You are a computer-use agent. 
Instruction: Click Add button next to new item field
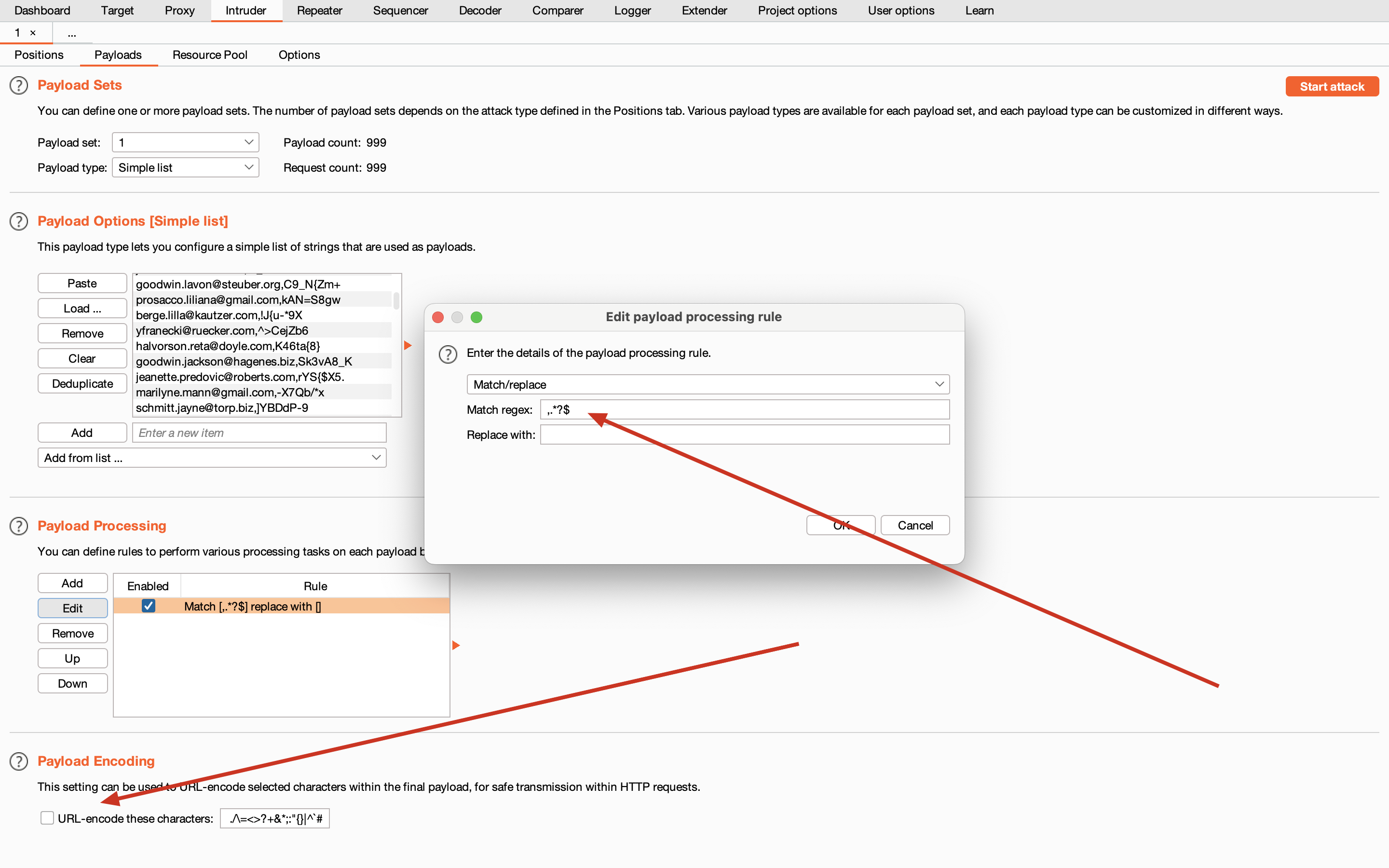click(82, 432)
